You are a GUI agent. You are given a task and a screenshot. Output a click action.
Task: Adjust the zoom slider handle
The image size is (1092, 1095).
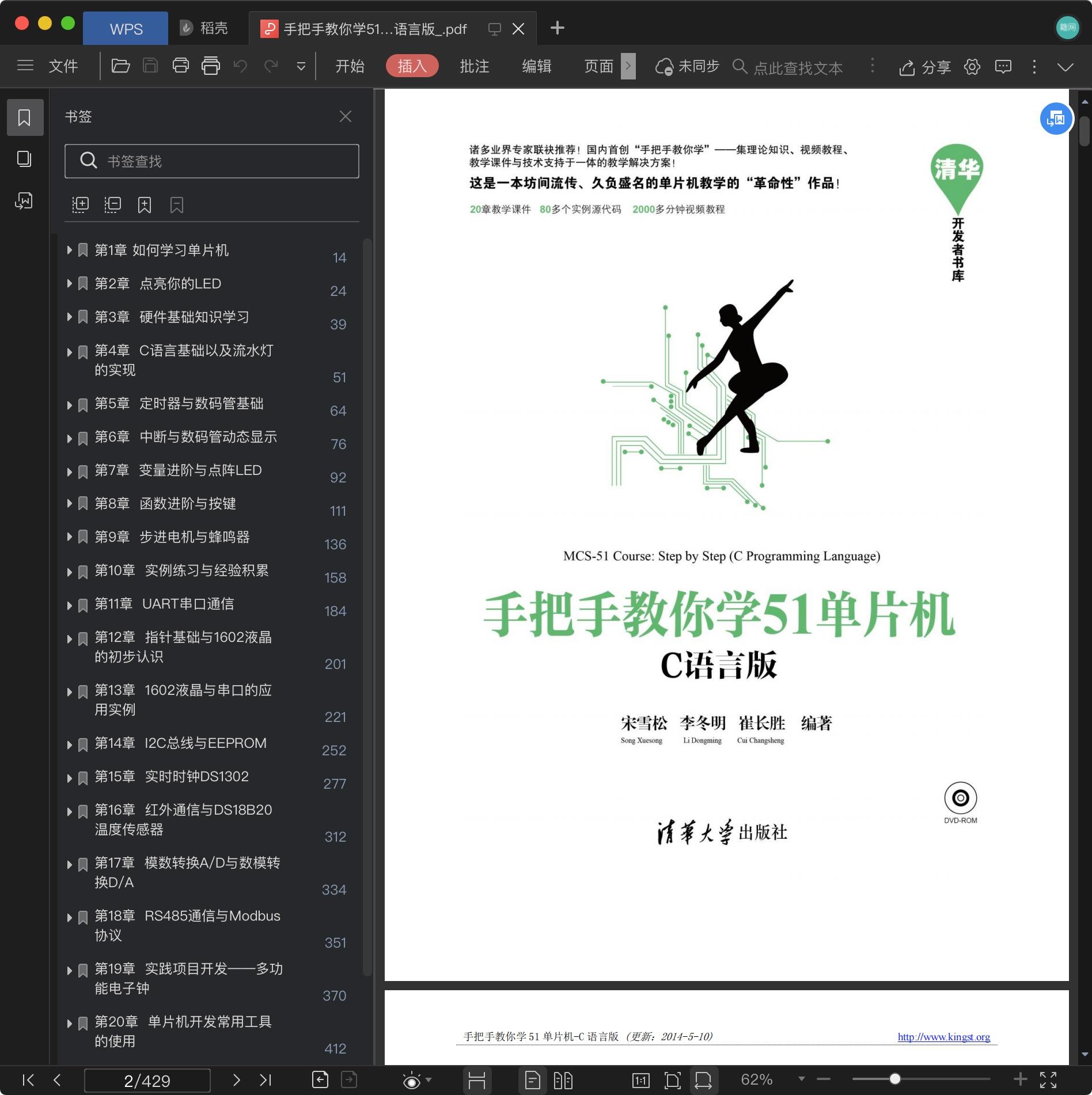click(894, 1079)
